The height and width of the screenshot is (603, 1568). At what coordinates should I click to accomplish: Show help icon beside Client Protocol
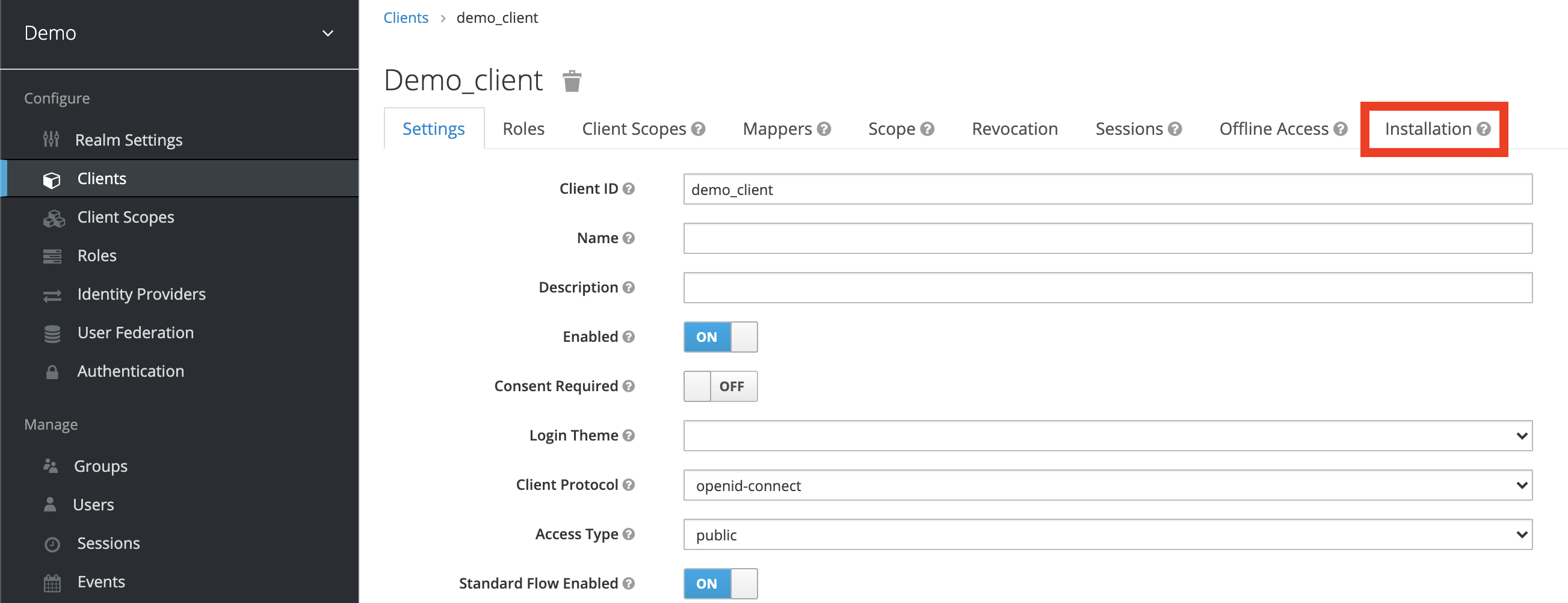click(x=629, y=485)
